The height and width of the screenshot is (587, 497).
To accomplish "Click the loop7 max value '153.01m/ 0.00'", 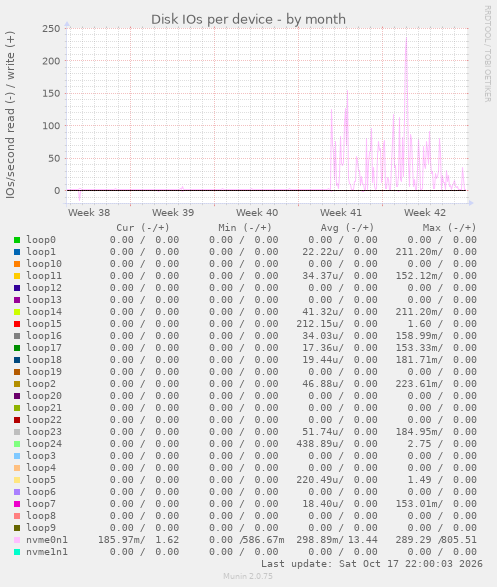I will [x=436, y=504].
